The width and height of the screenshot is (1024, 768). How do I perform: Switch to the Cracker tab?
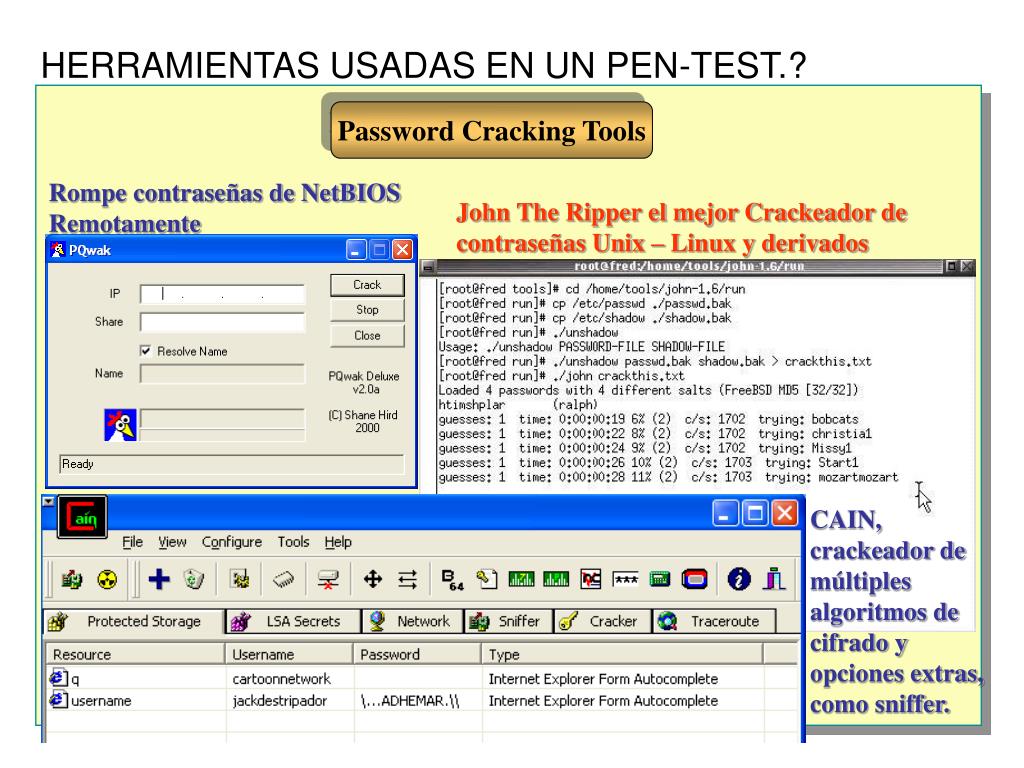point(603,621)
